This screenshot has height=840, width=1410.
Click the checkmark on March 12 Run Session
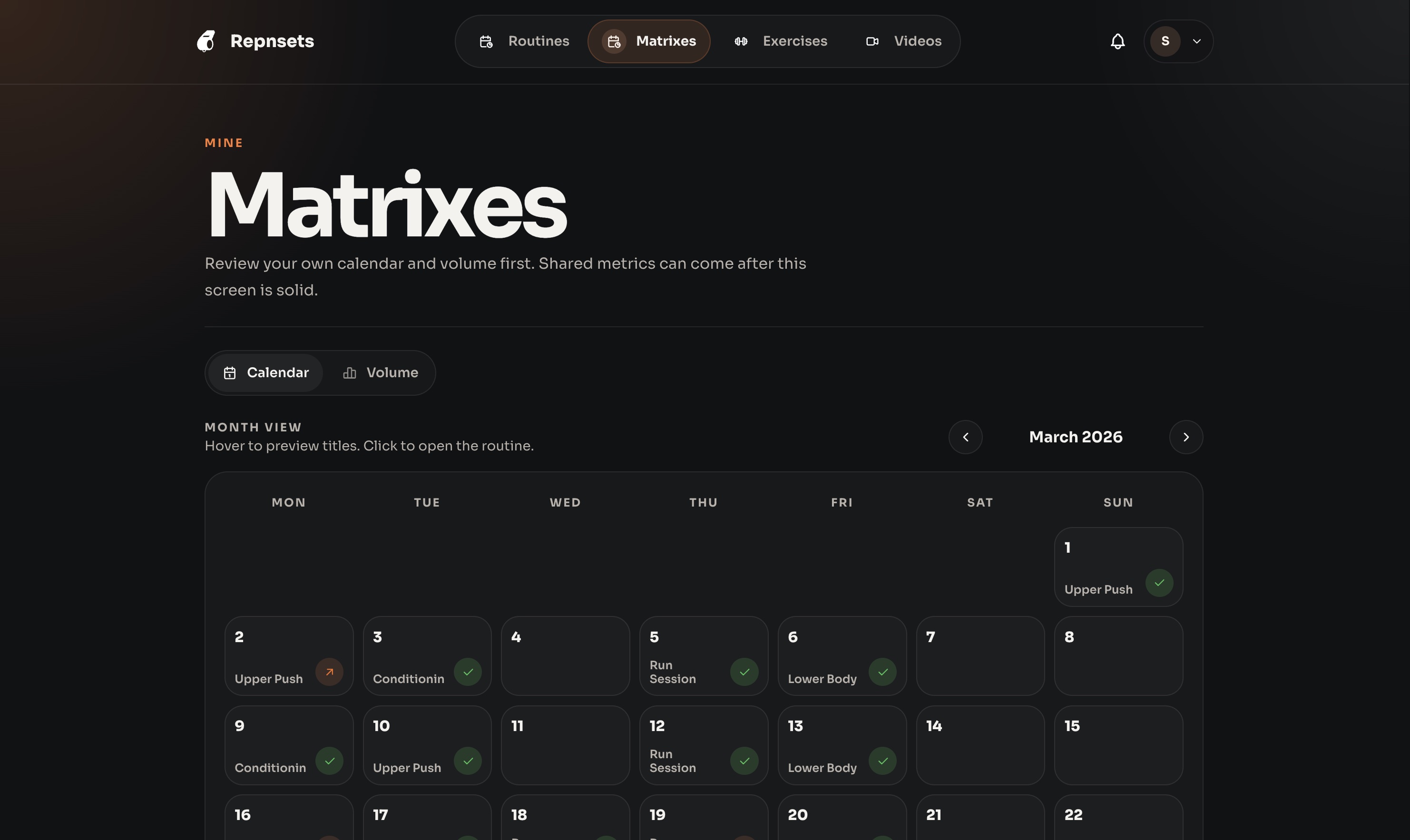pos(744,761)
